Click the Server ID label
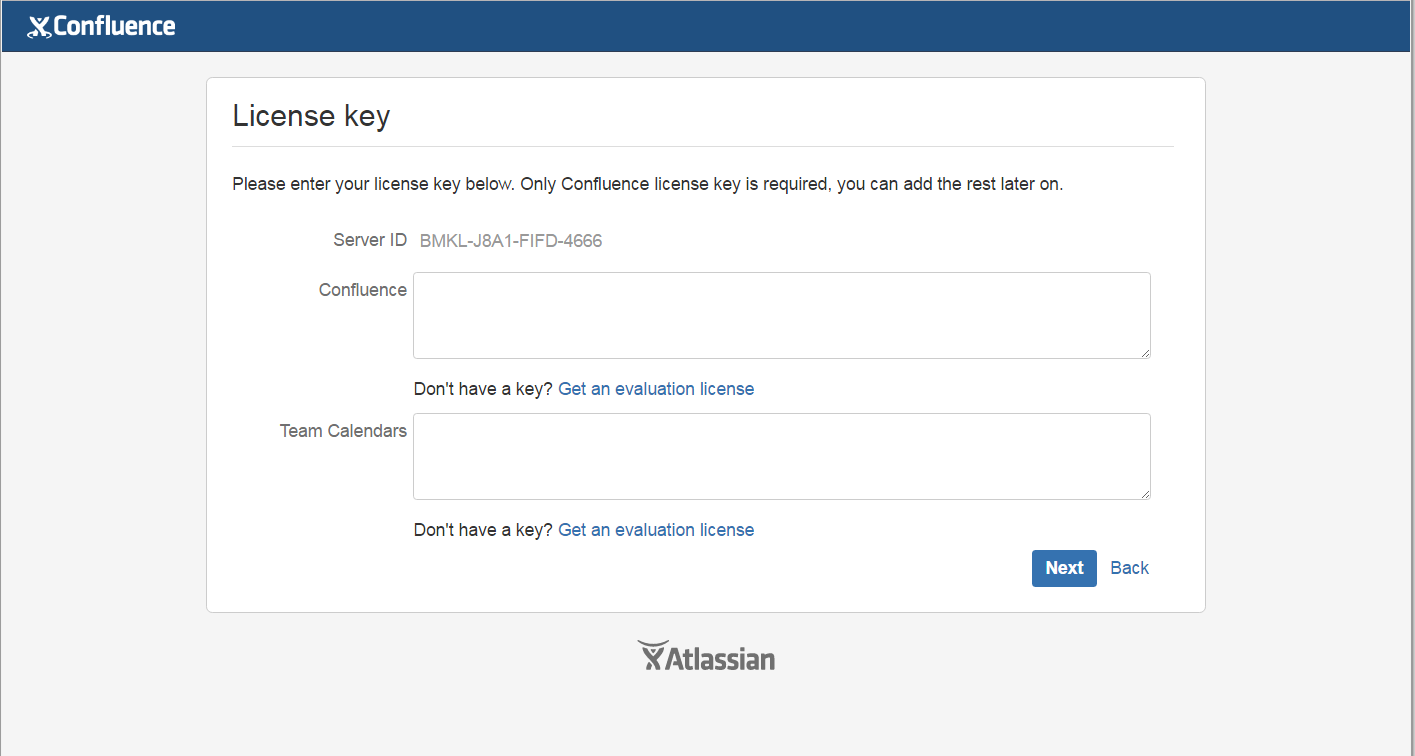This screenshot has height=756, width=1415. point(370,240)
